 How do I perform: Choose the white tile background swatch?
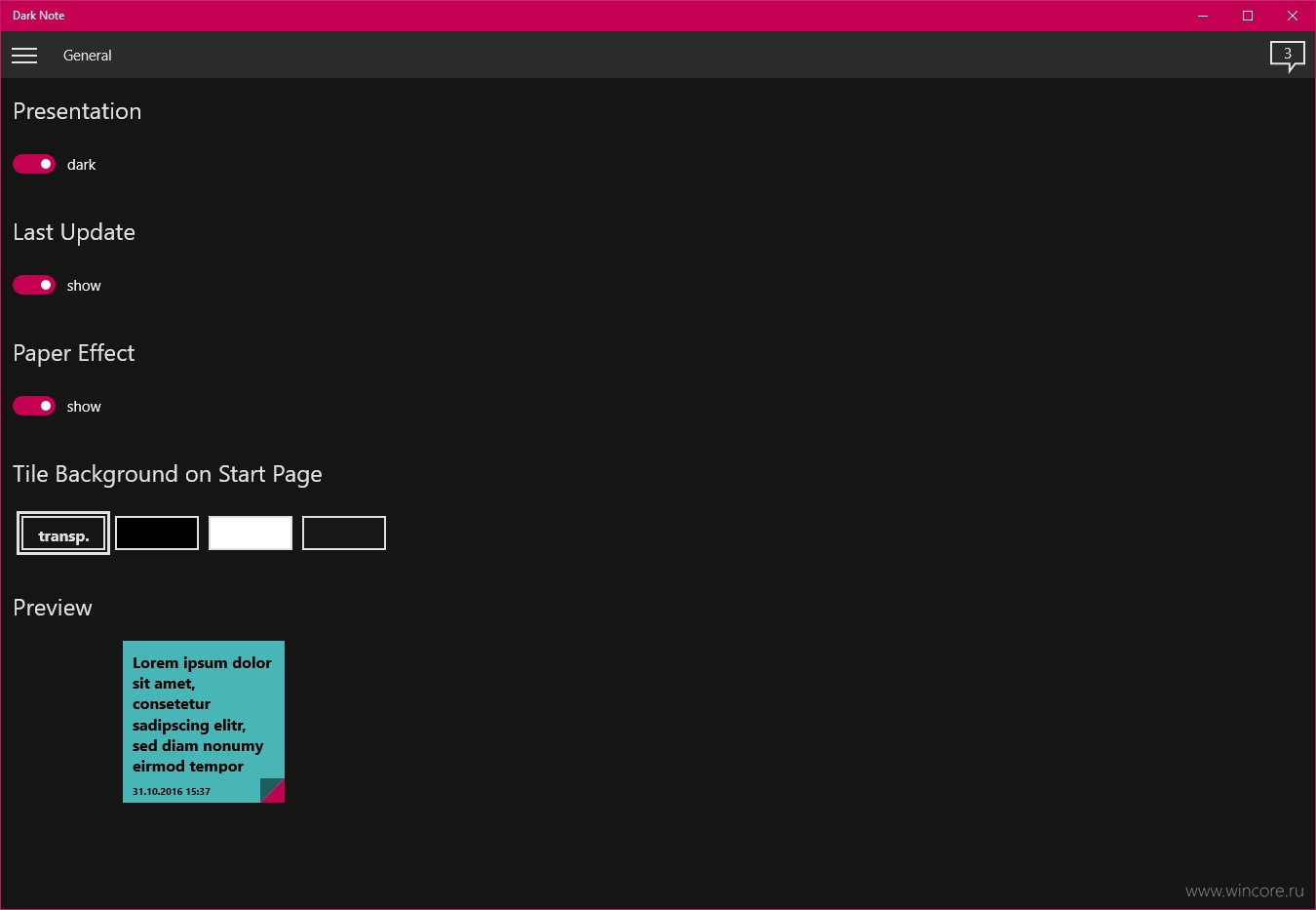(x=251, y=534)
